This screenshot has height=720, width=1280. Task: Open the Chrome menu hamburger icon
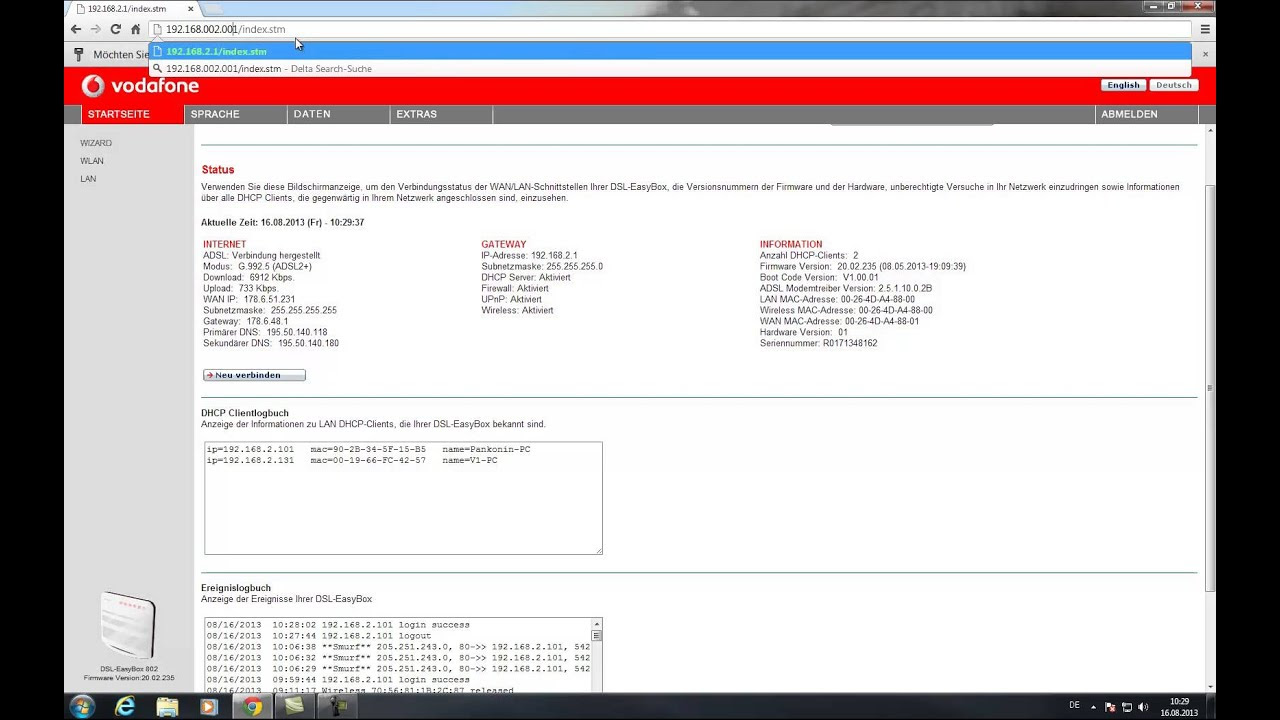point(1205,29)
